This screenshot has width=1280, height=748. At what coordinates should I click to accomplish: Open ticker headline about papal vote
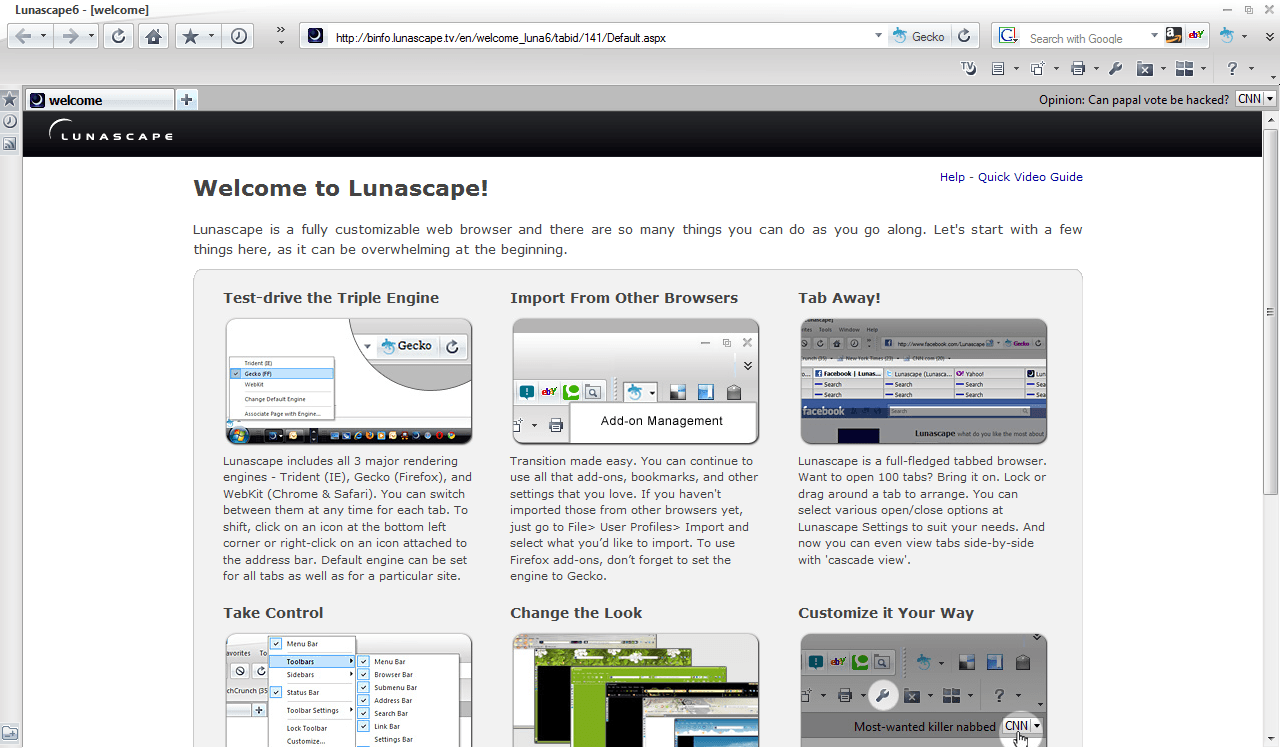click(x=1134, y=99)
